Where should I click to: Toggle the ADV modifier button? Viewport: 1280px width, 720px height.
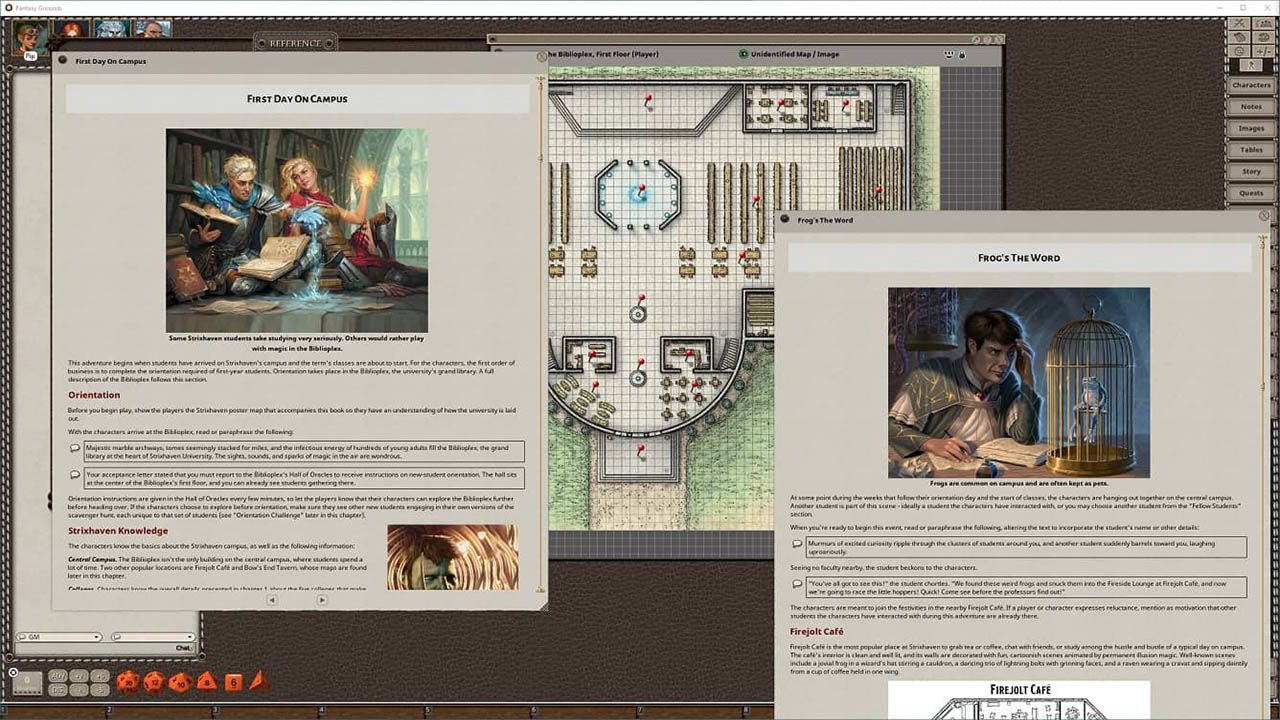[x=57, y=675]
